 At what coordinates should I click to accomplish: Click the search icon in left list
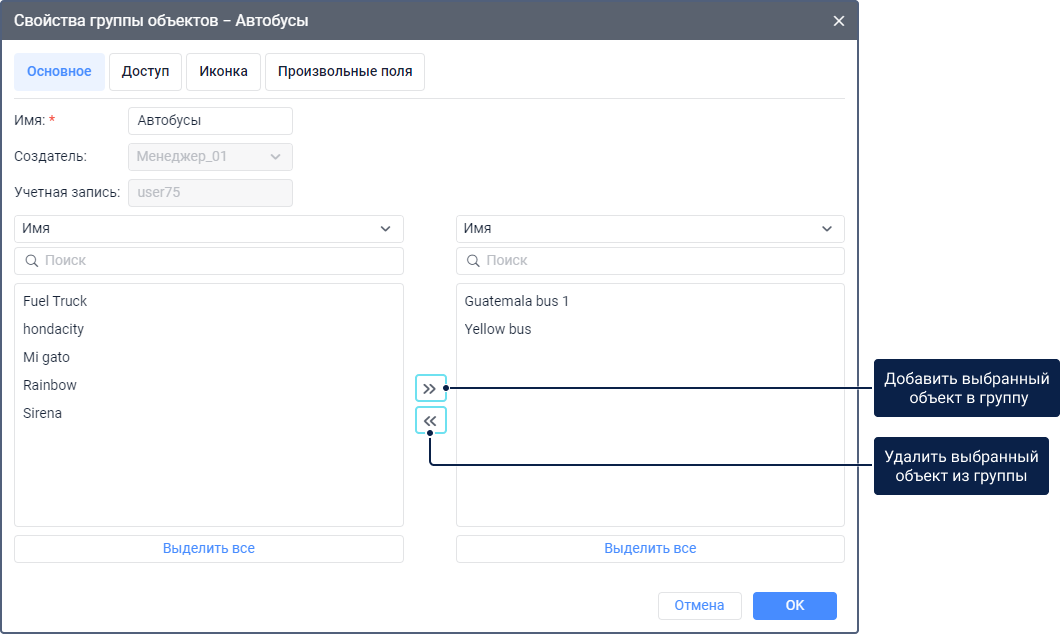(x=31, y=261)
